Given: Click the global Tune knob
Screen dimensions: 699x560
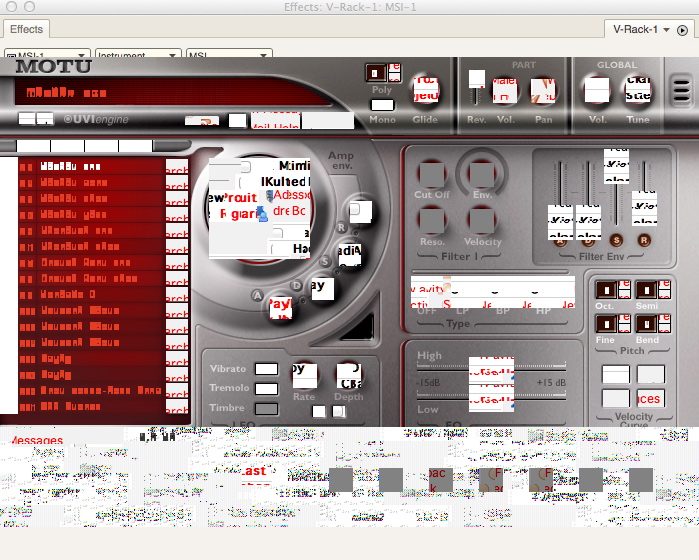Looking at the screenshot, I should tap(638, 91).
